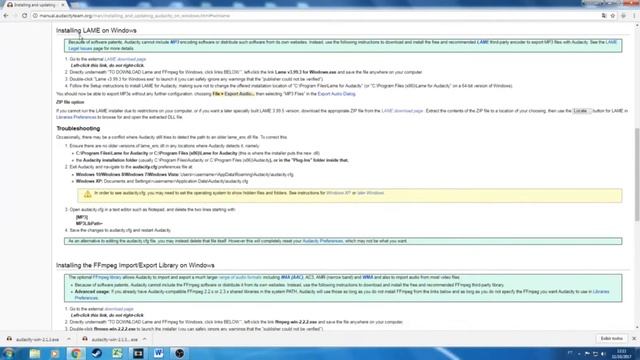Click the MP3LibPath= text line
640x360 pixels.
click(89, 224)
